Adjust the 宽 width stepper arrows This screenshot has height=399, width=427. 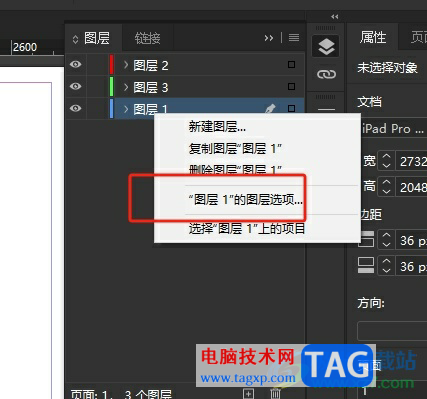(x=386, y=161)
